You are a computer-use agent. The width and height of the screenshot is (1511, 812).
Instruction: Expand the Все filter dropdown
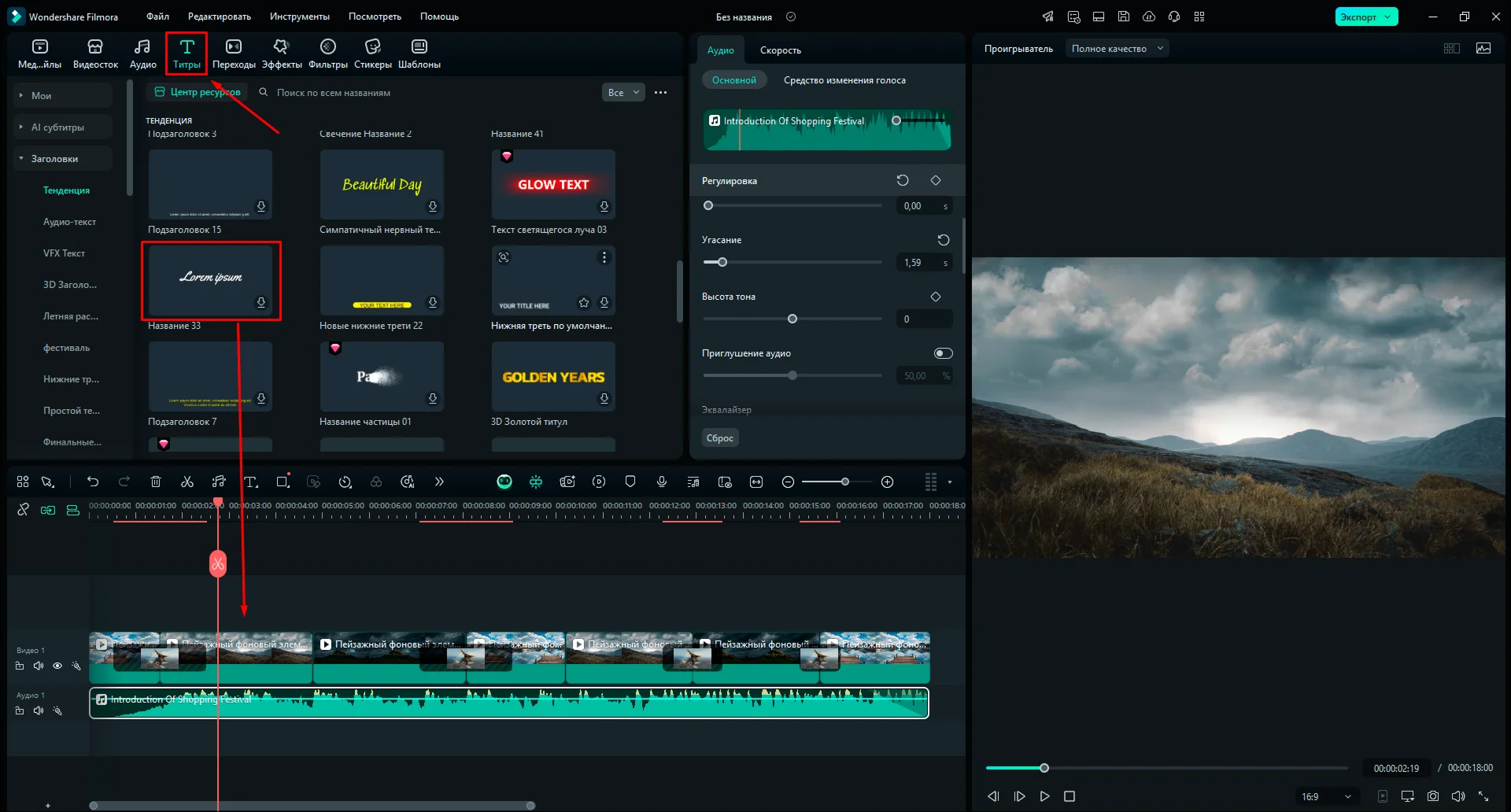tap(623, 93)
